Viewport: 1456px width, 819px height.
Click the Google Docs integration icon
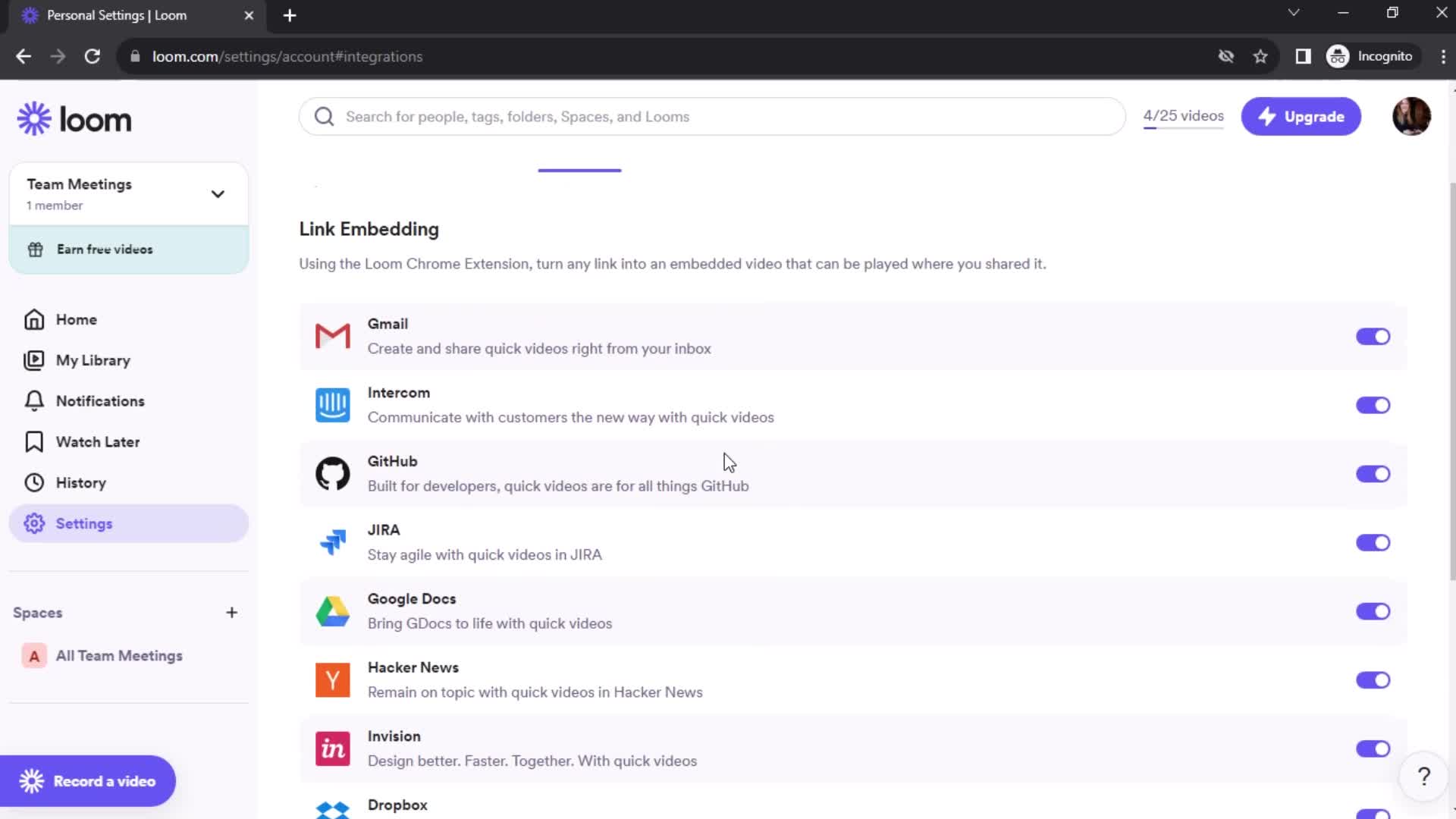tap(333, 611)
